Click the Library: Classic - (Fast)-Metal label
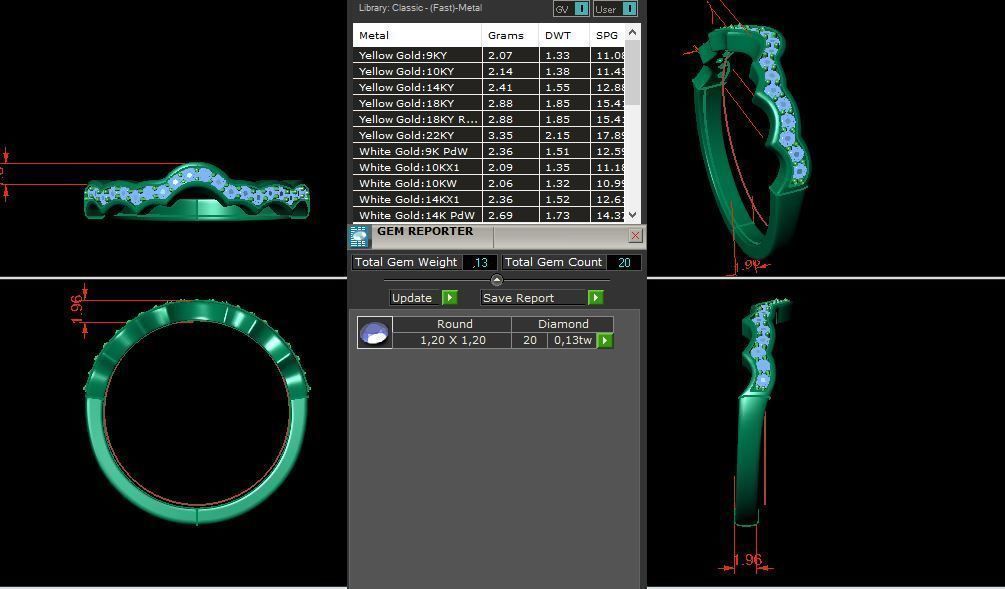Viewport: 1005px width, 589px height. coord(420,8)
